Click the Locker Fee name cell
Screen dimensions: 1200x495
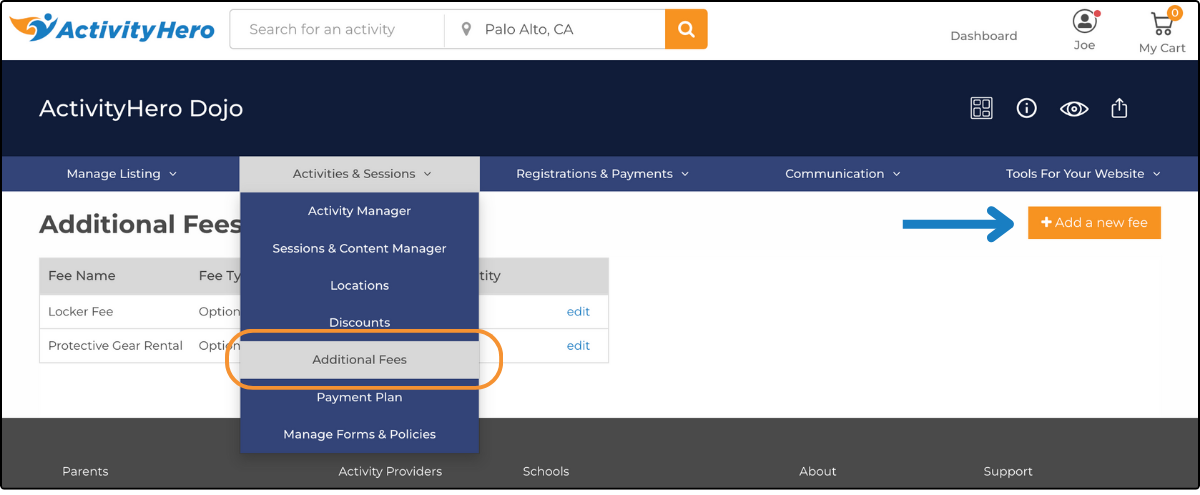(x=81, y=311)
